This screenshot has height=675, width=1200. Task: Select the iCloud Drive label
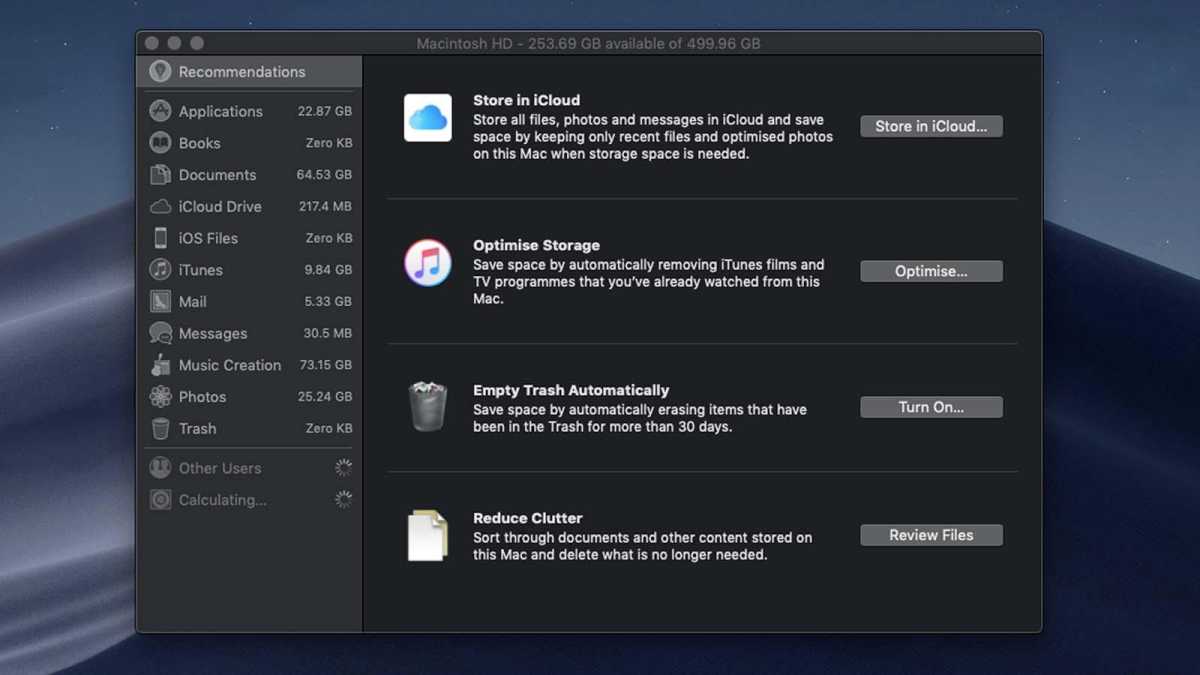(x=220, y=207)
